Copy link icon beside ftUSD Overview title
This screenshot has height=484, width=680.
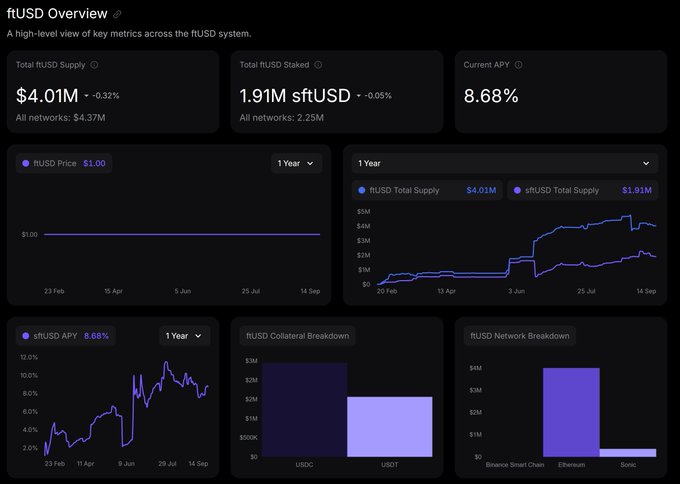tap(117, 14)
